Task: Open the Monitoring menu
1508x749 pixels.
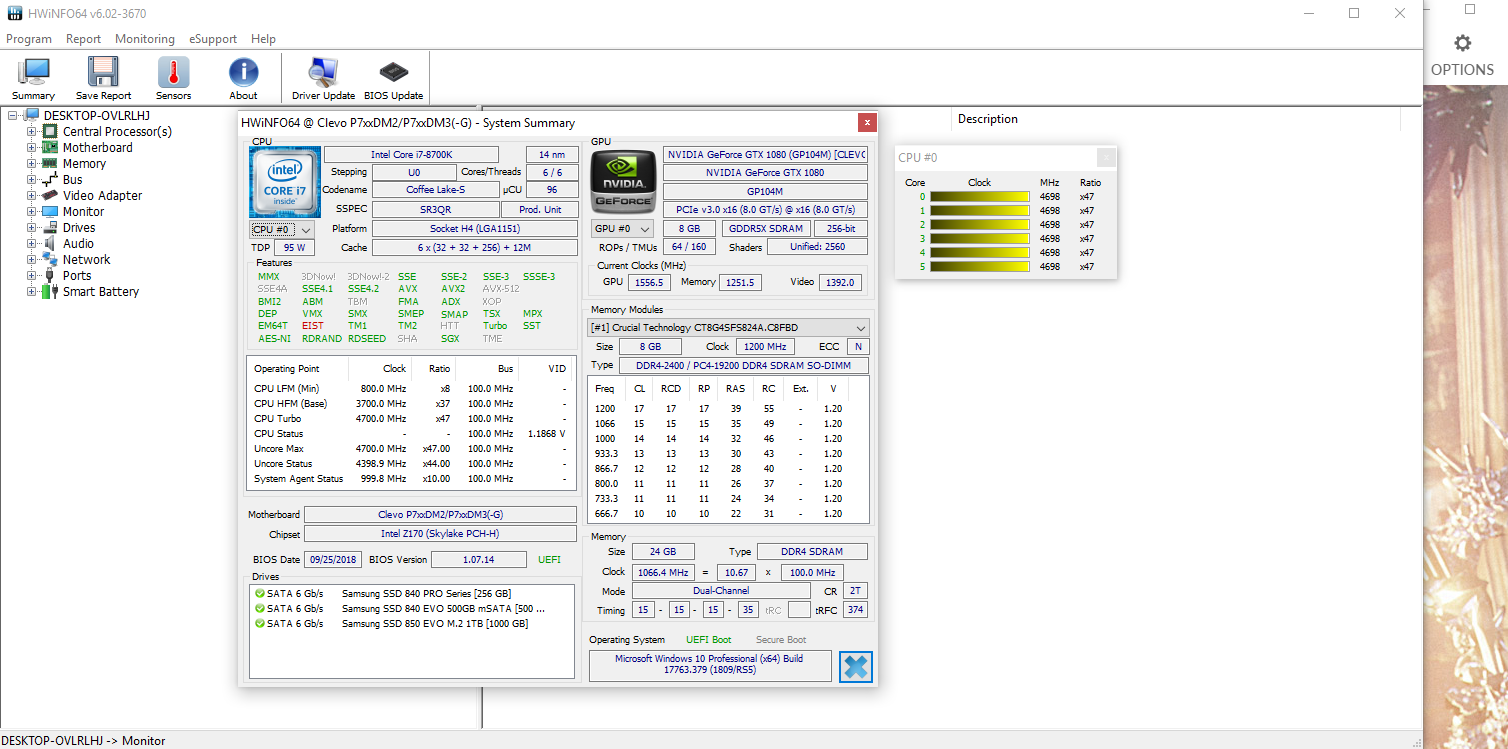Action: (145, 39)
